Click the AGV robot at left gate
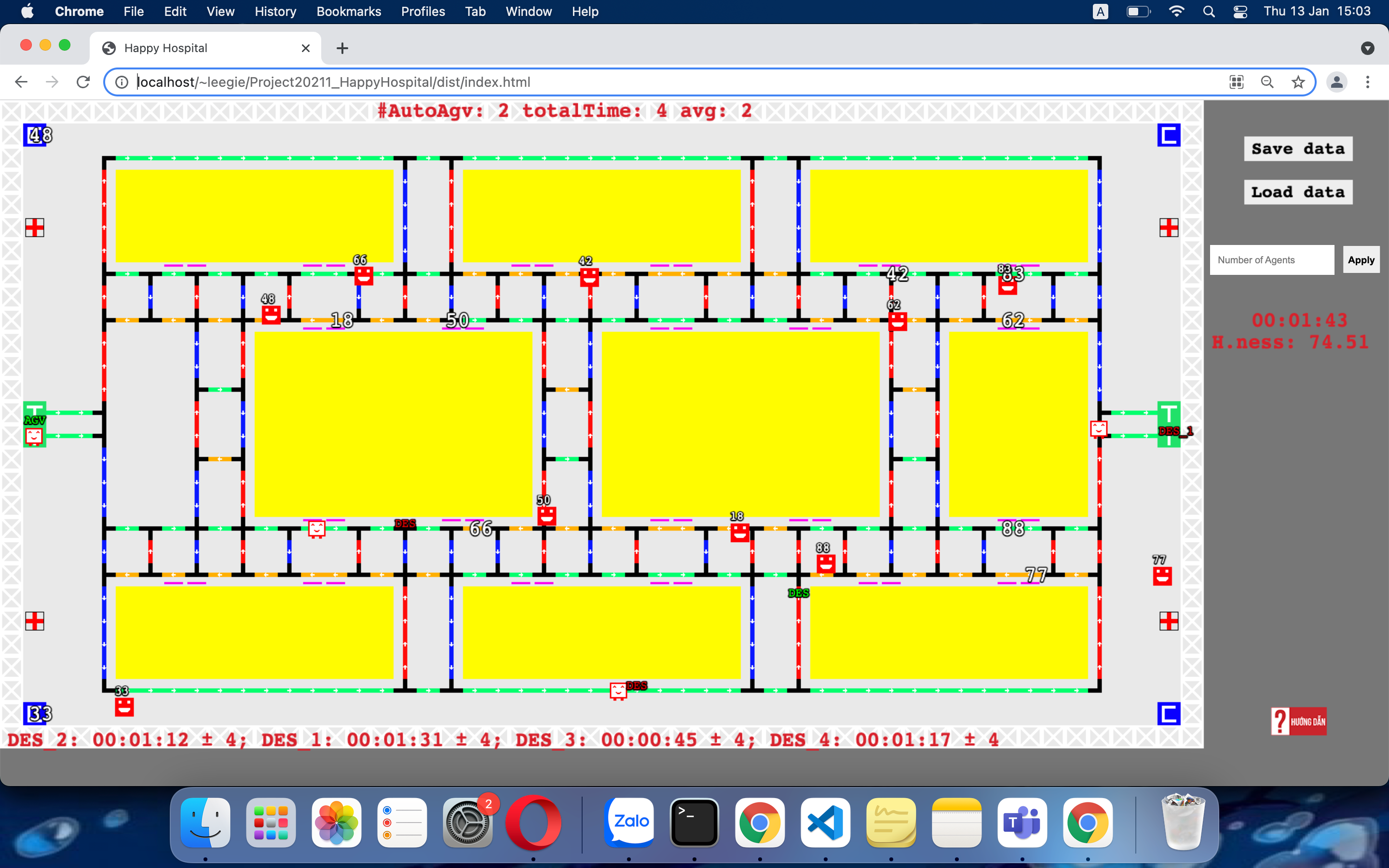 point(34,436)
